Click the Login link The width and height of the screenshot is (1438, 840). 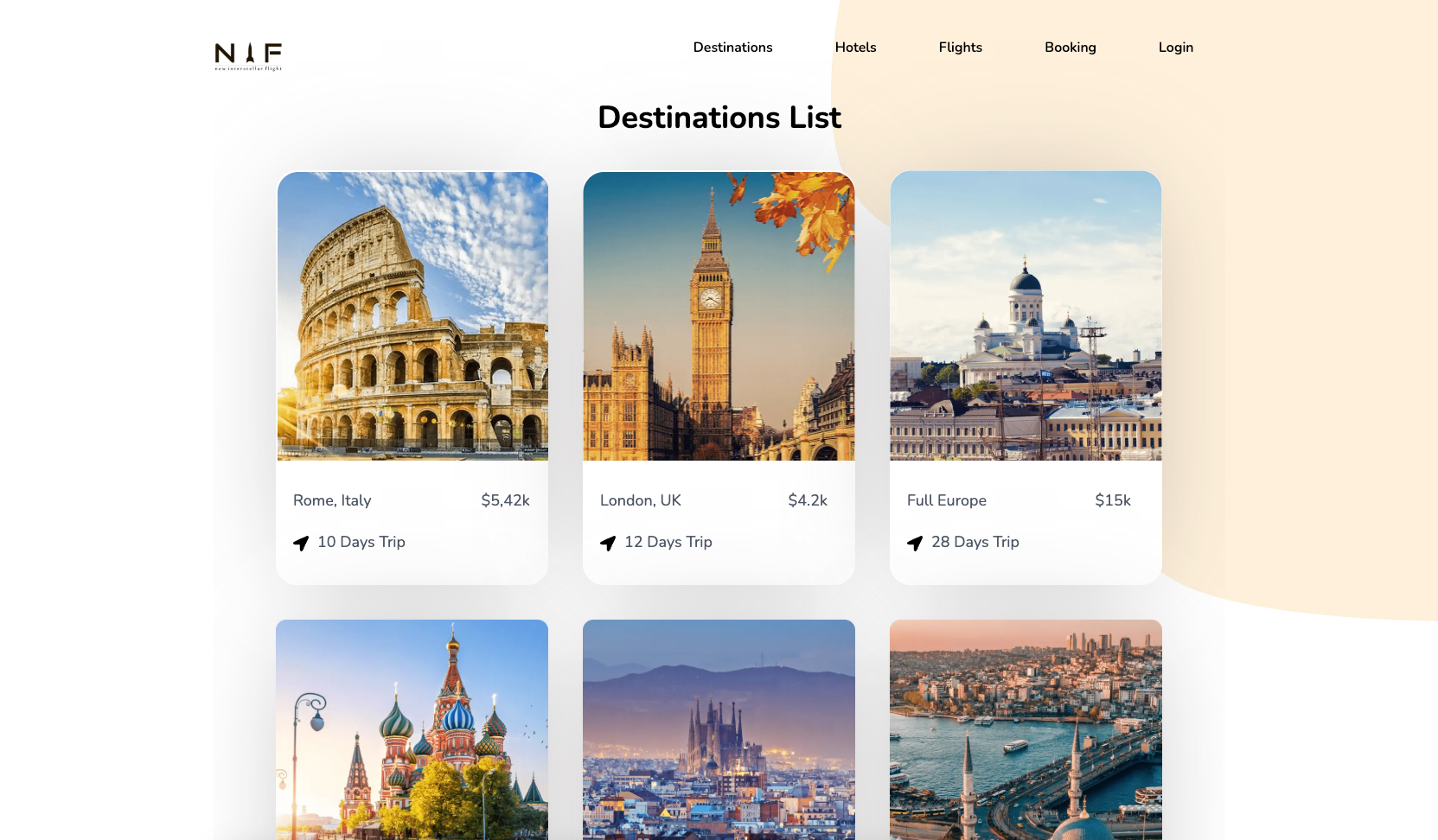pos(1175,48)
